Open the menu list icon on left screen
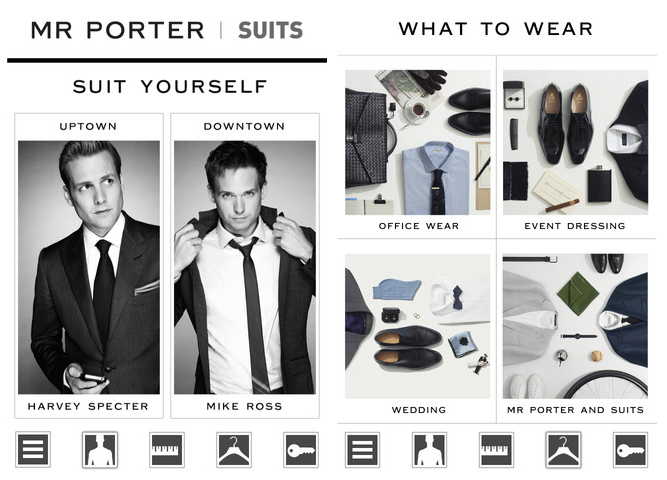Image resolution: width=667 pixels, height=480 pixels. coord(33,449)
